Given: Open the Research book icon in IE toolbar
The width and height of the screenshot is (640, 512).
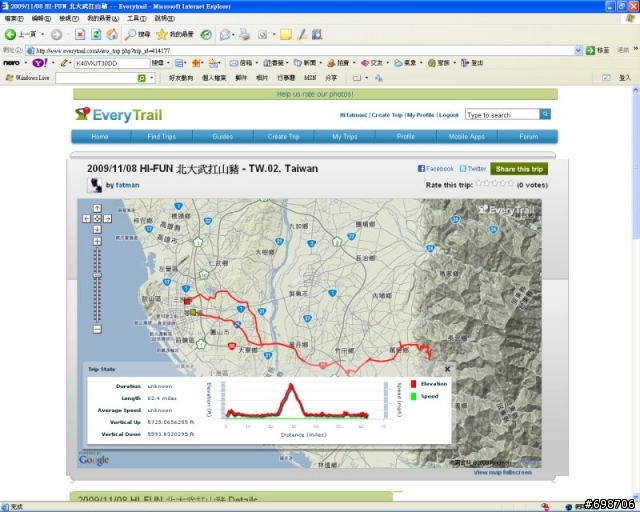Looking at the screenshot, I should point(317,35).
